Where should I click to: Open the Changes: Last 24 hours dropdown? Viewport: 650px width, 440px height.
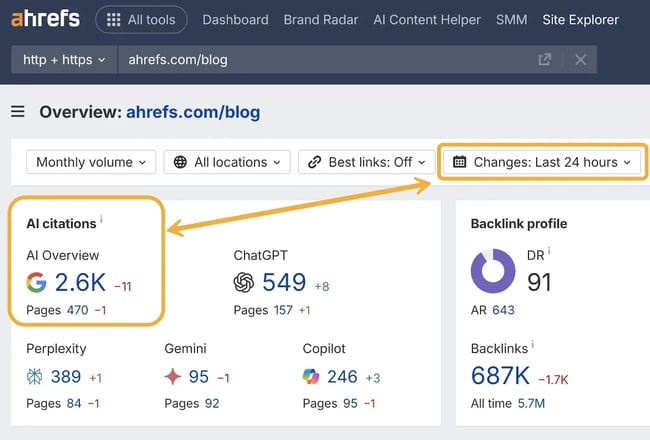pos(542,162)
